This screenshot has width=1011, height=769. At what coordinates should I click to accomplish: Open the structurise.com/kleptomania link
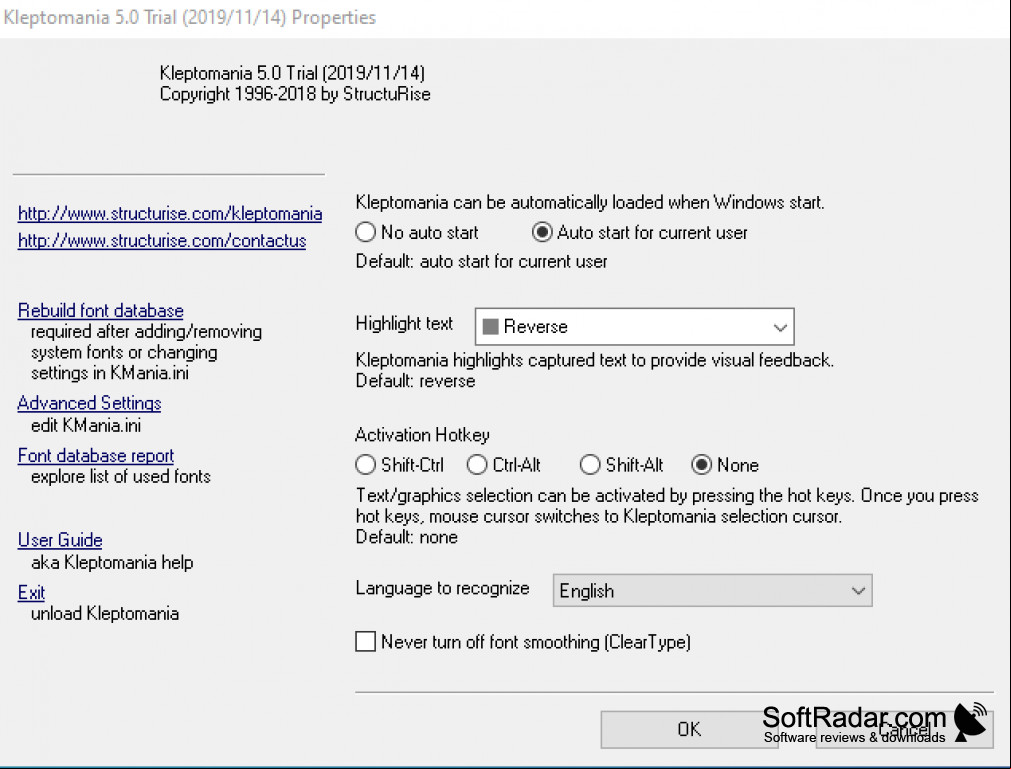[x=170, y=213]
